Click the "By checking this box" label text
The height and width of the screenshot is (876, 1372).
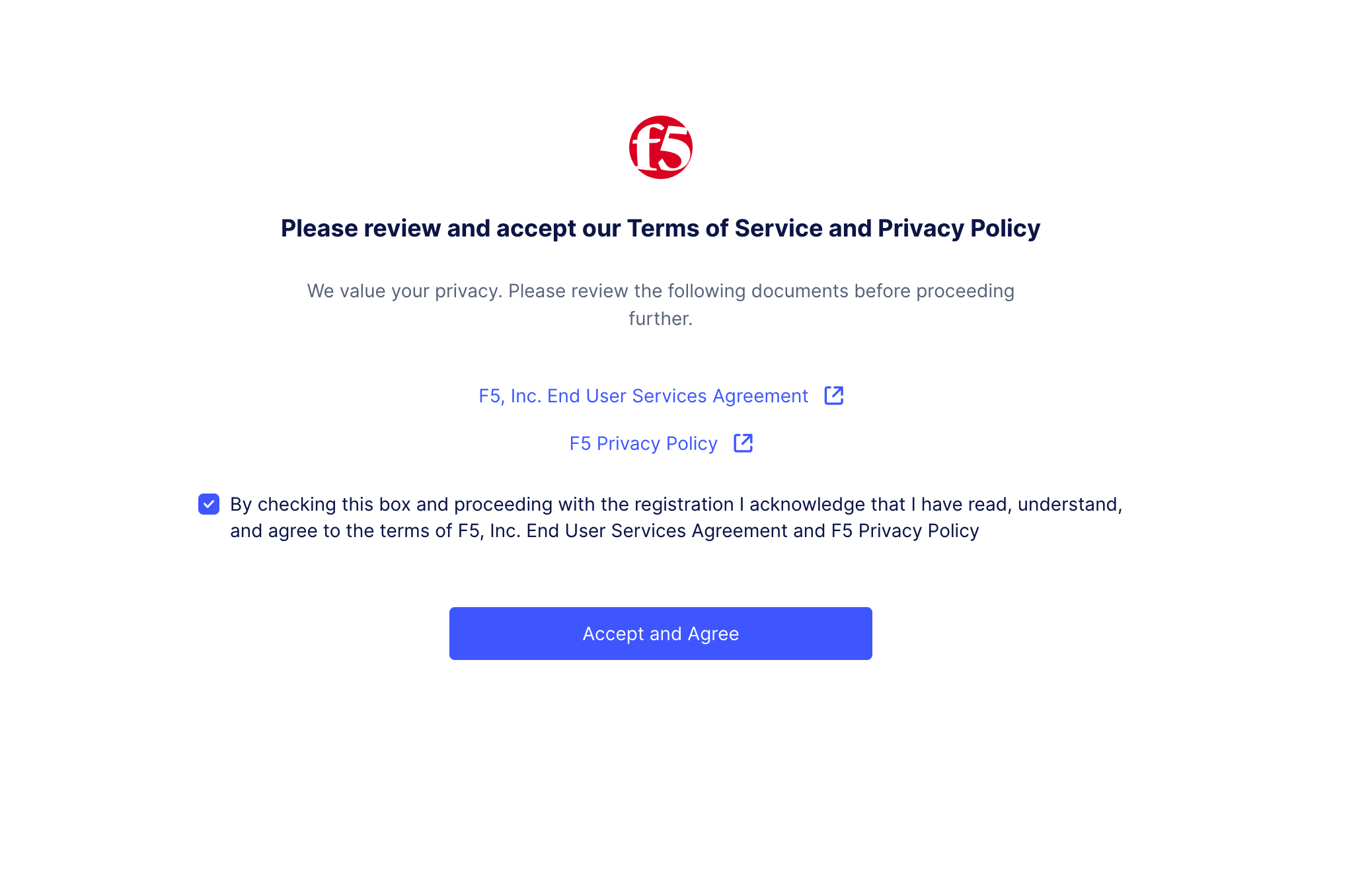click(676, 517)
